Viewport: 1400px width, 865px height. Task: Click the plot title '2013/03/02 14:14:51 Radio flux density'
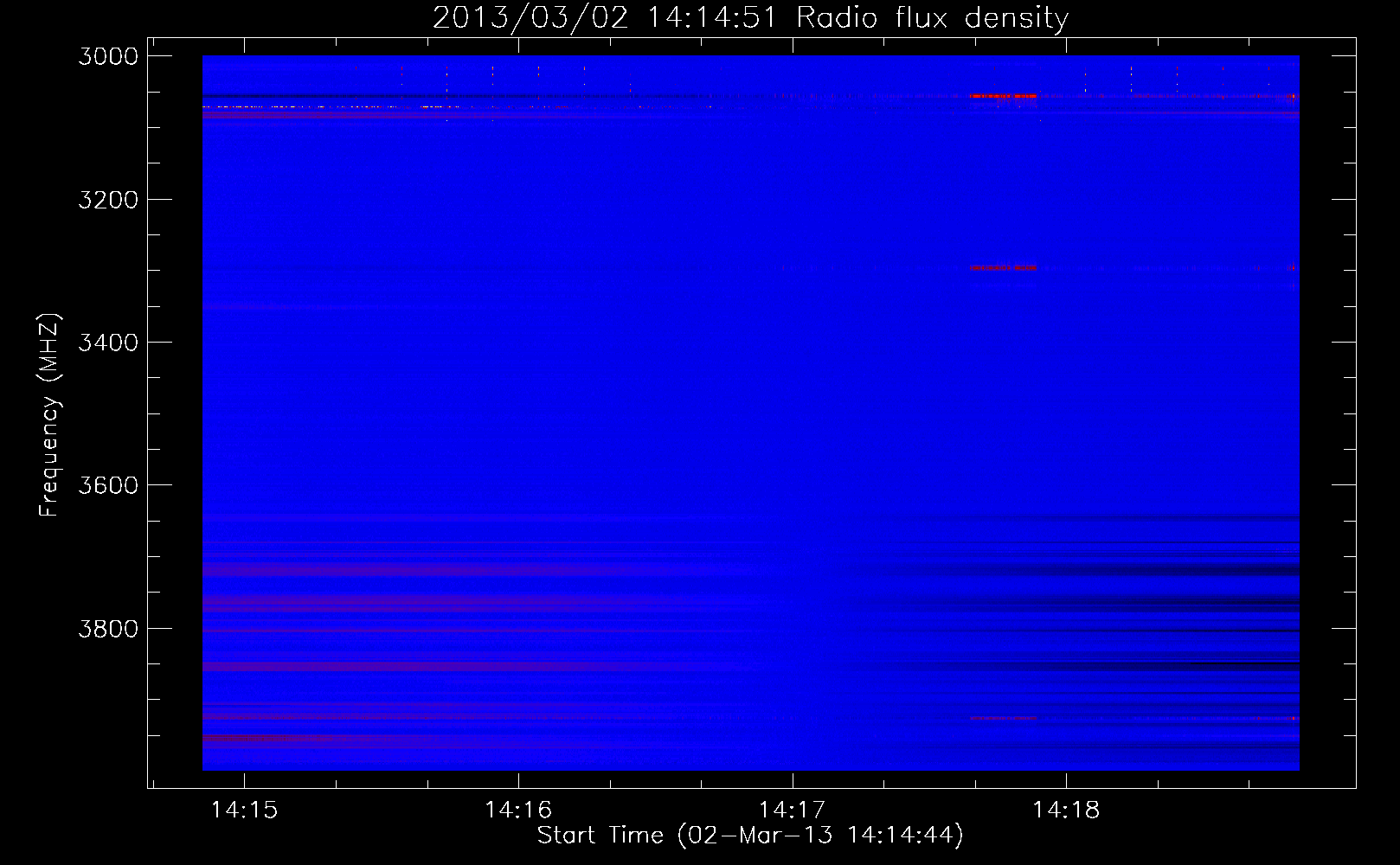click(750, 17)
